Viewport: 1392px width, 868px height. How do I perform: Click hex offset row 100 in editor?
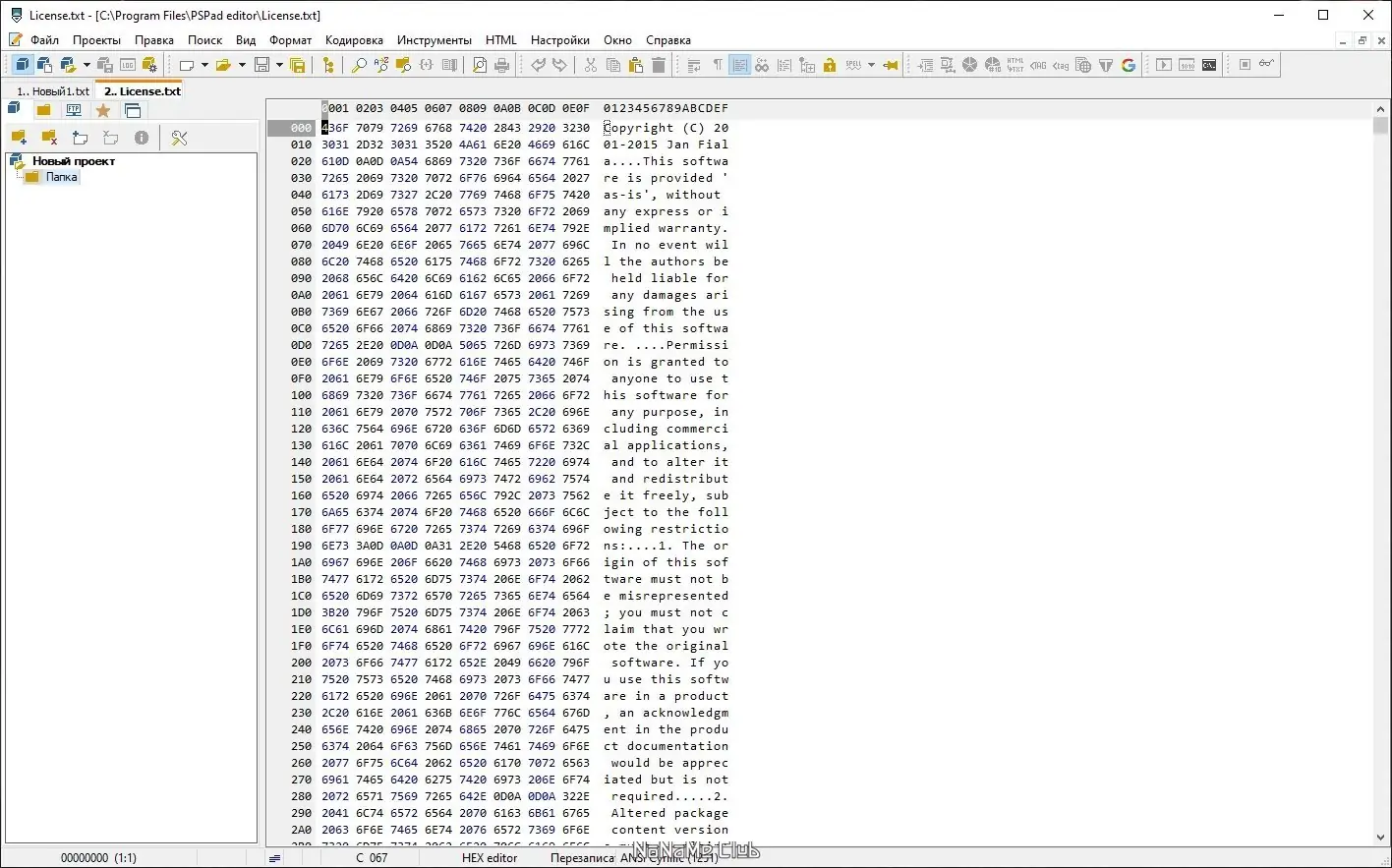click(x=301, y=395)
